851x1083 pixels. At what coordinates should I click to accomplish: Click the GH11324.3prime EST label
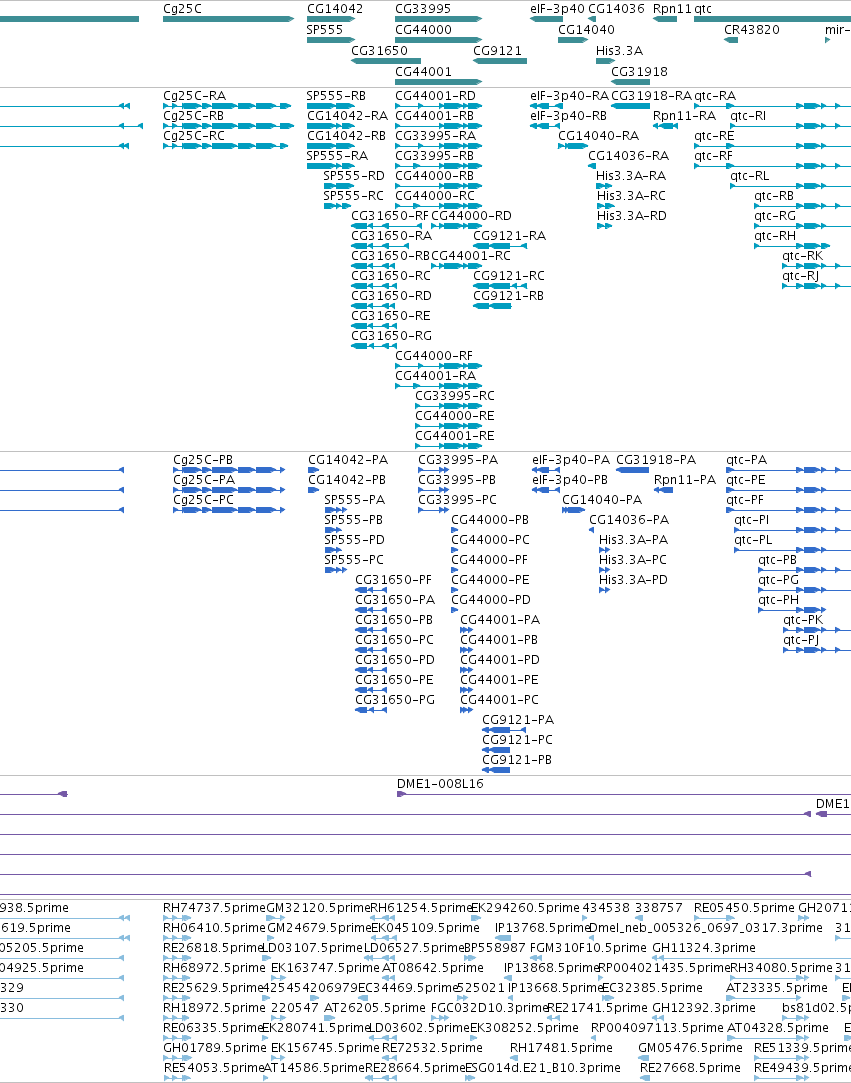(704, 948)
